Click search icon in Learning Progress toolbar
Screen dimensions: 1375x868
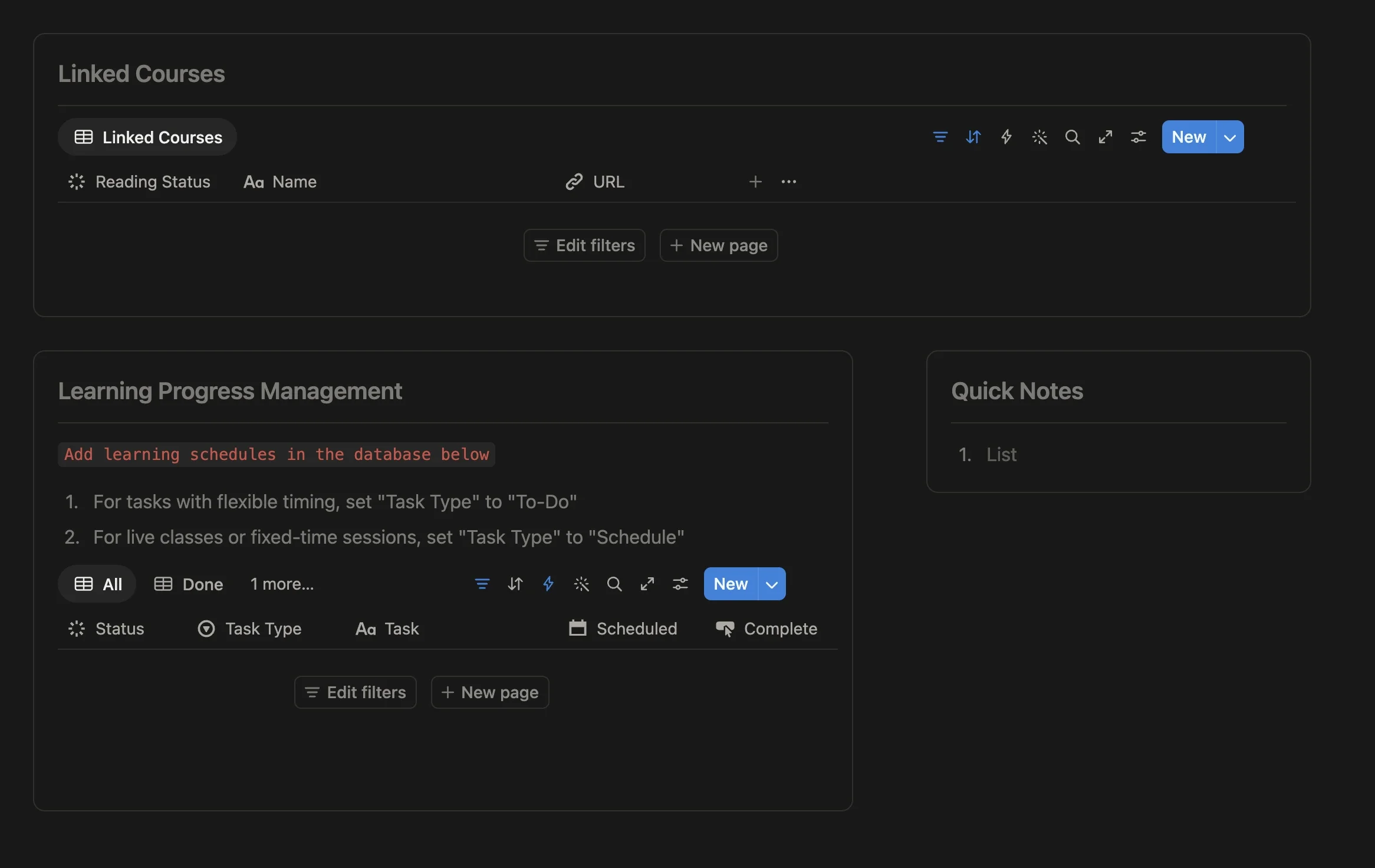pos(614,584)
